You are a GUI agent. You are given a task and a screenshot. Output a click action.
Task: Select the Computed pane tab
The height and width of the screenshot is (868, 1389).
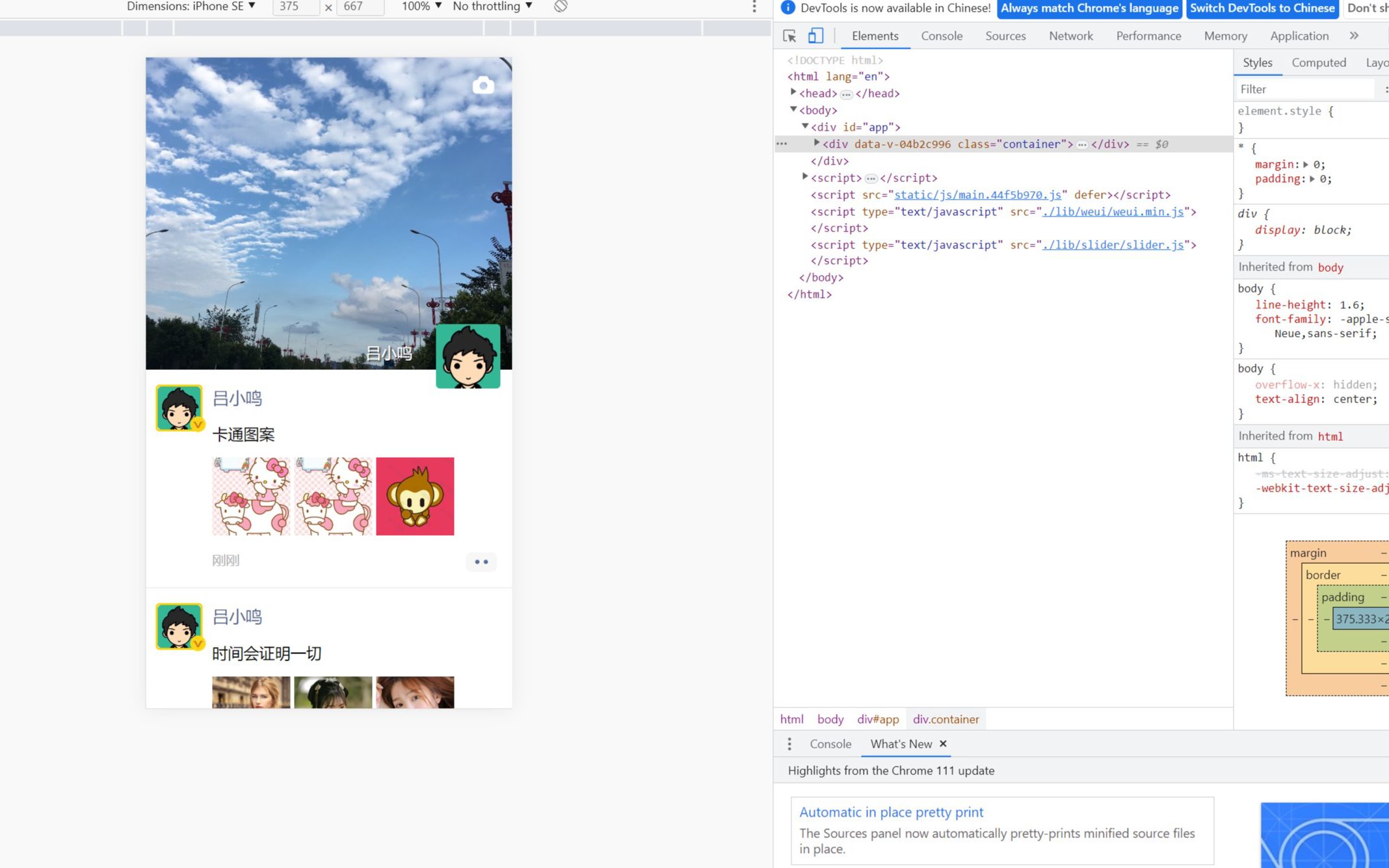pos(1319,62)
